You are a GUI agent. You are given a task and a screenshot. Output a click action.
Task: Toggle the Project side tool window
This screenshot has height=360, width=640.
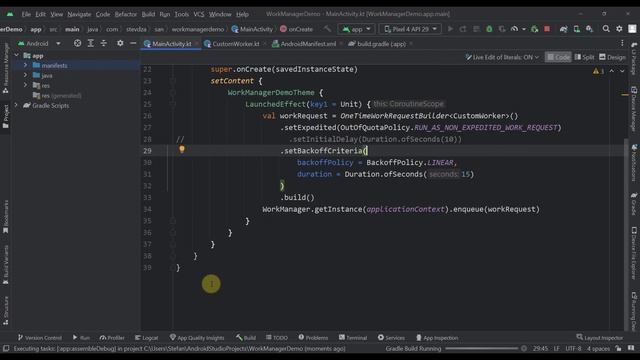[x=6, y=116]
